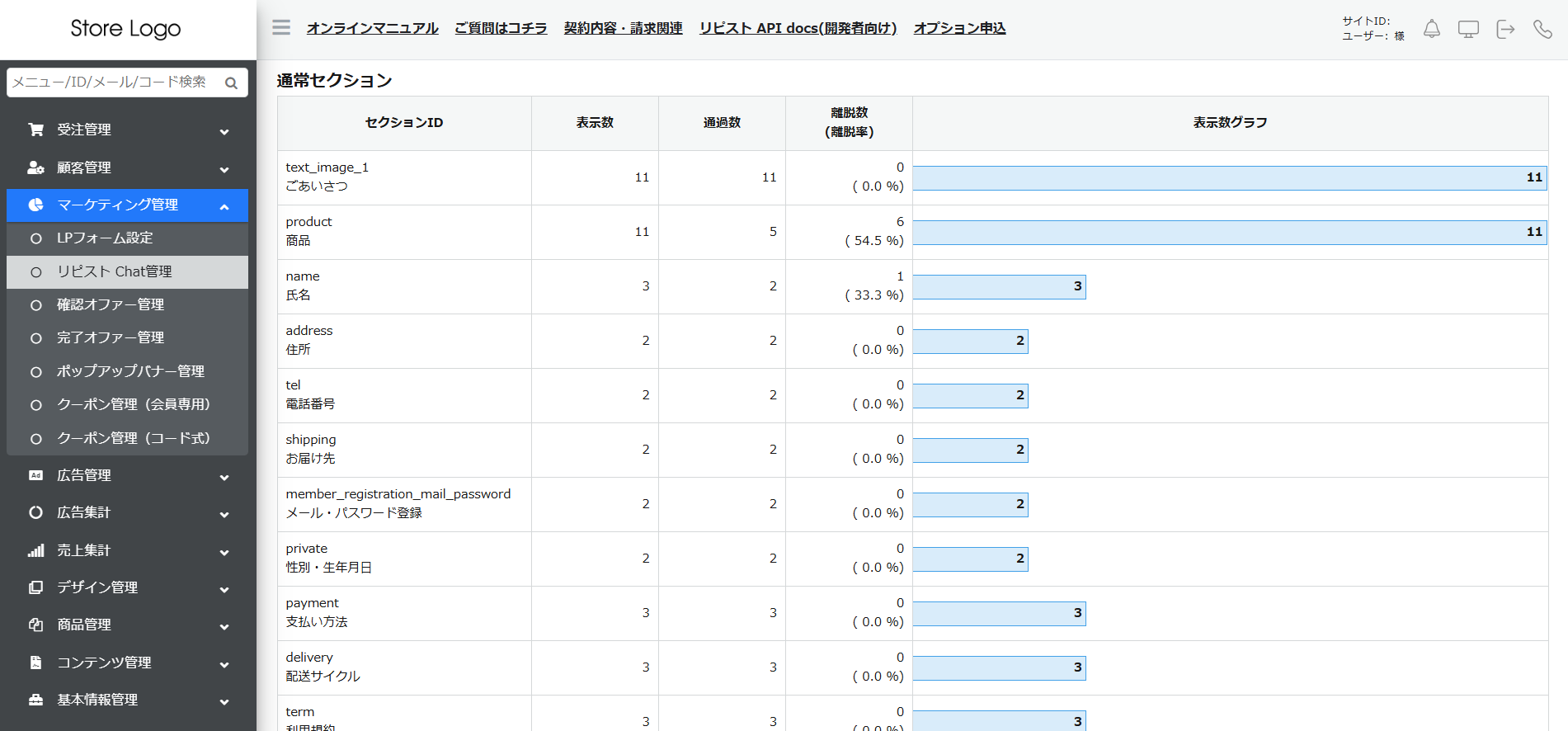This screenshot has width=1568, height=731.
Task: Click the shipping お届け先 cell
Action: point(404,450)
